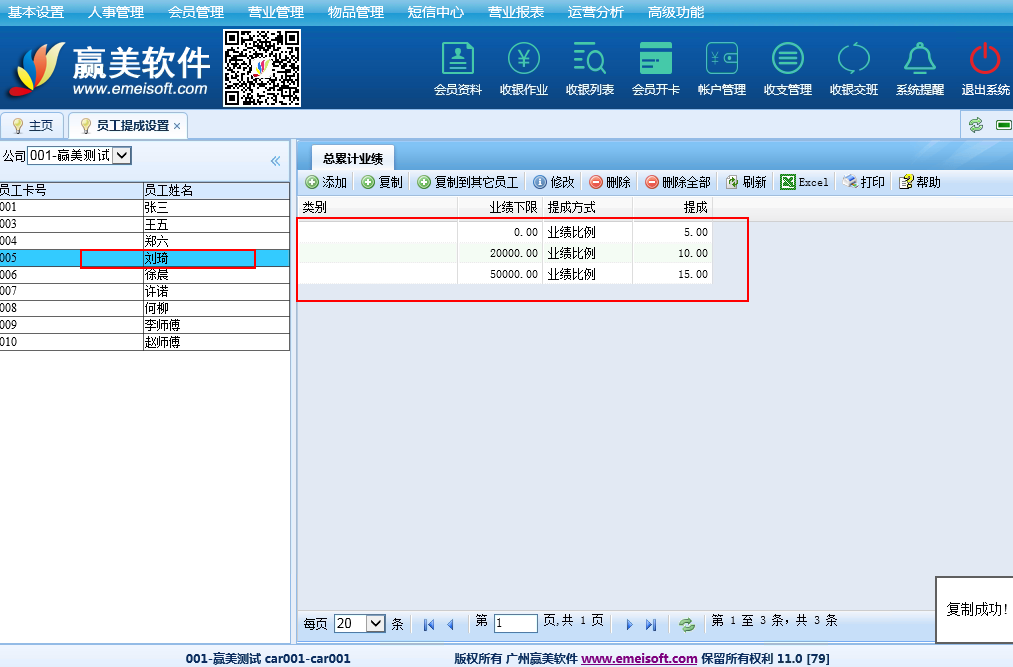Image resolution: width=1013 pixels, height=667 pixels.
Task: Open the 营业报表 menu
Action: point(516,12)
